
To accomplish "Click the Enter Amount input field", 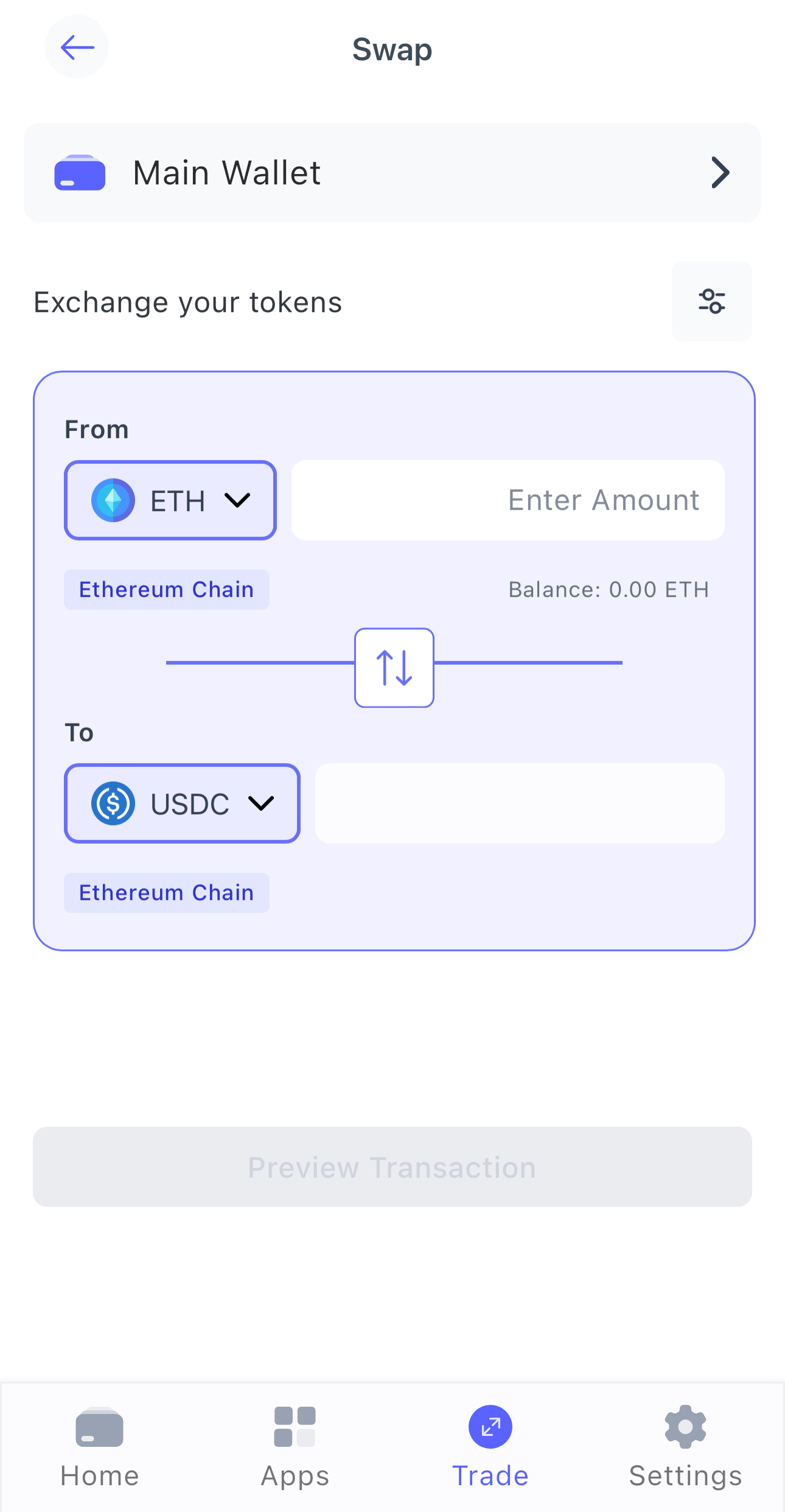I will 508,500.
